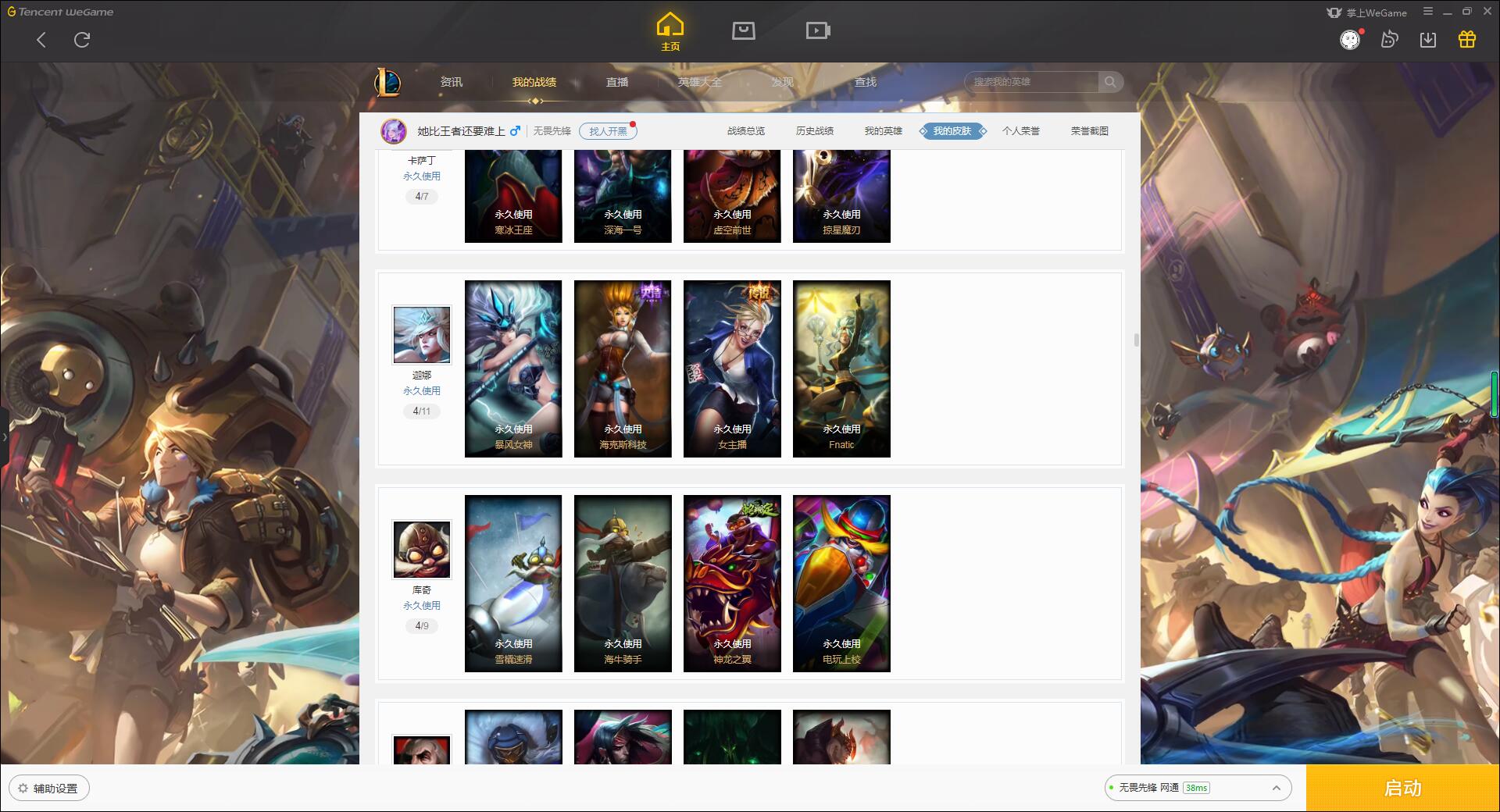This screenshot has height=812, width=1500.
Task: Click the player name 她比王者还要难上
Action: [461, 131]
